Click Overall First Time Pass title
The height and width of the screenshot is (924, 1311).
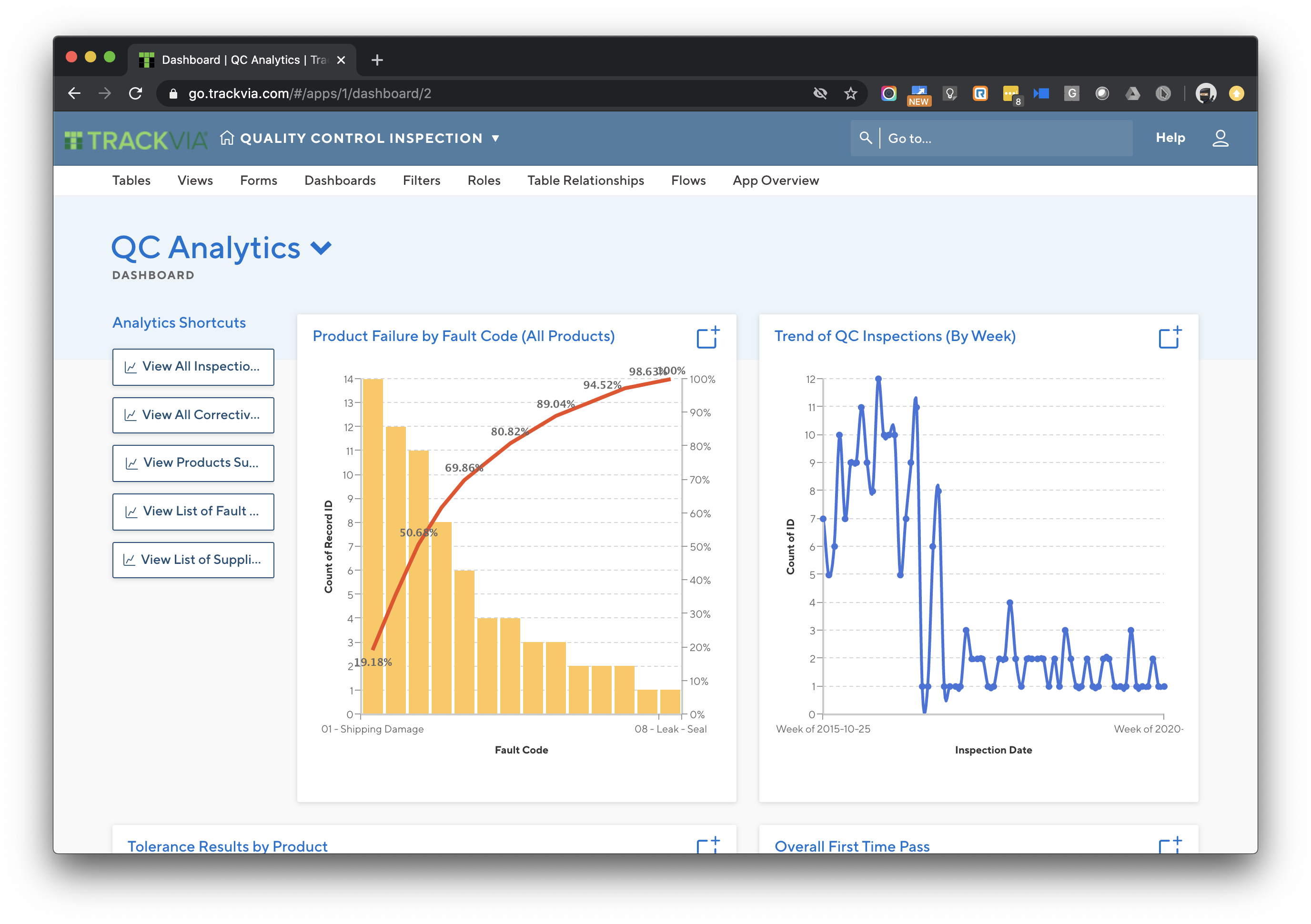[852, 846]
